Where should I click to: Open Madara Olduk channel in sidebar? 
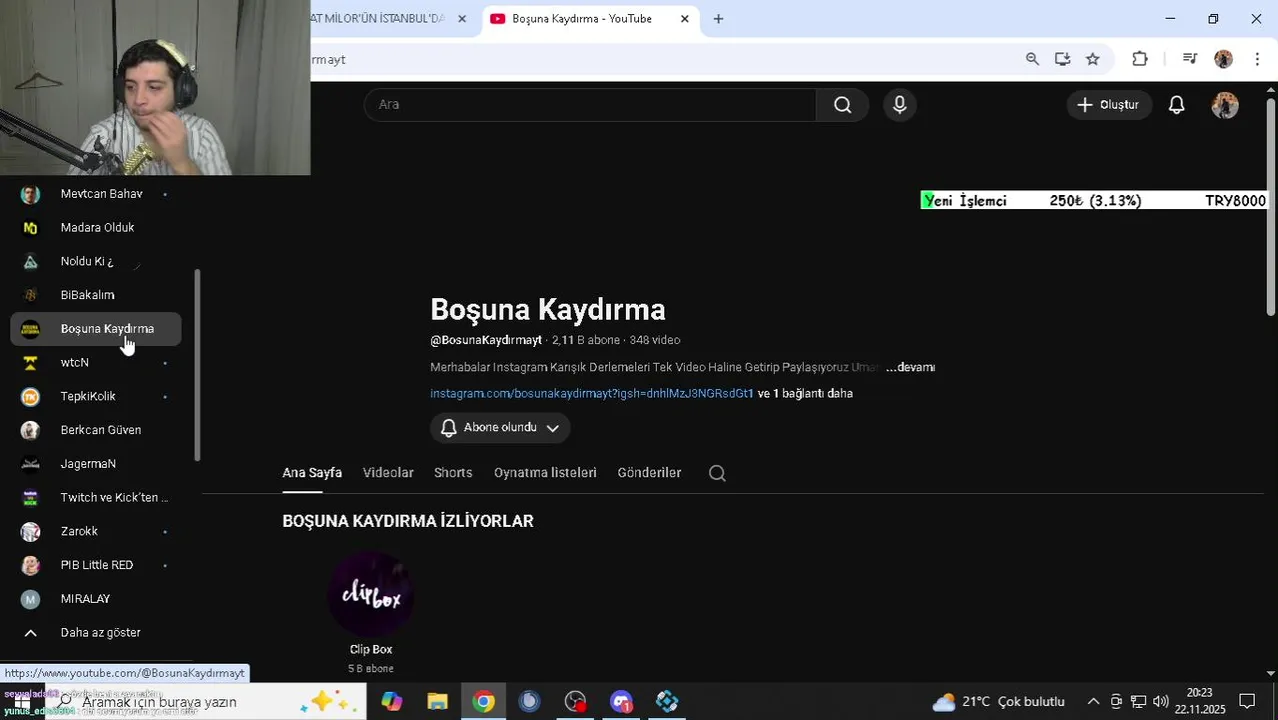click(96, 228)
